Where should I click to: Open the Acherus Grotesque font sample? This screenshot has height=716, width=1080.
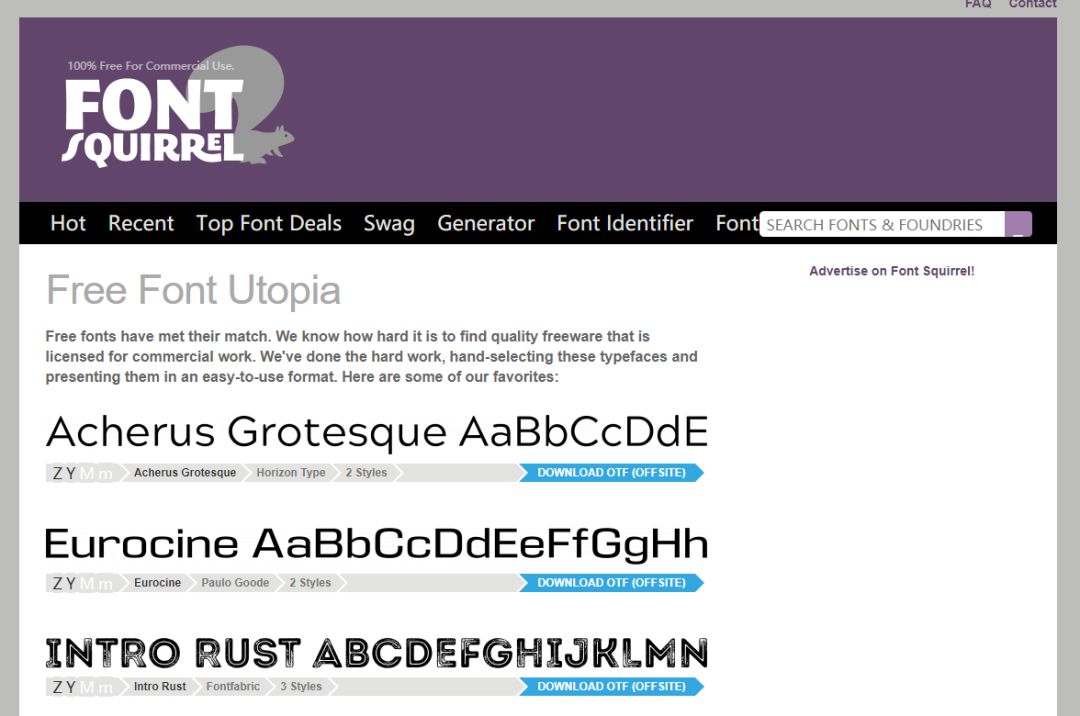pos(377,432)
